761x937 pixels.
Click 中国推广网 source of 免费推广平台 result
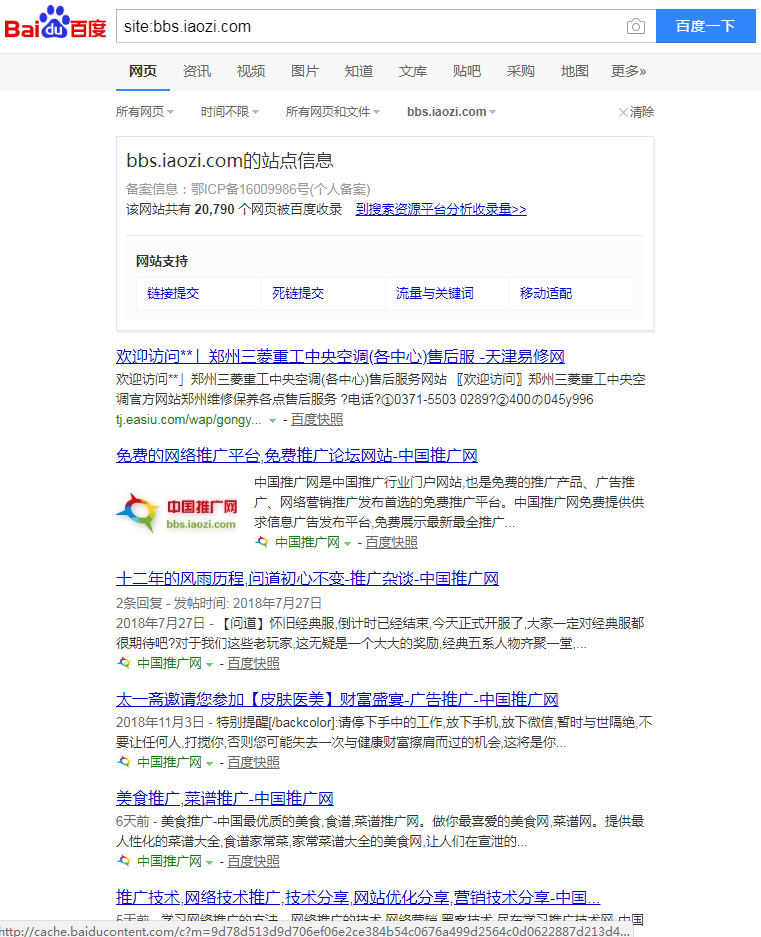click(x=307, y=543)
